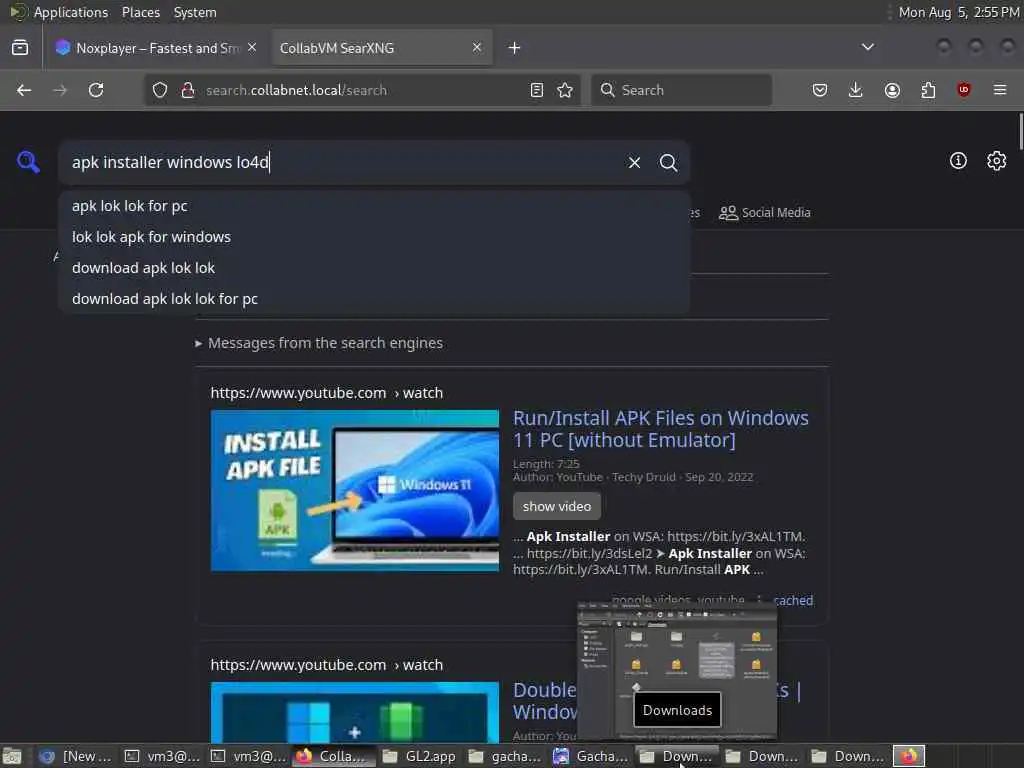Click the Firefox View icon
The width and height of the screenshot is (1024, 768).
click(20, 48)
